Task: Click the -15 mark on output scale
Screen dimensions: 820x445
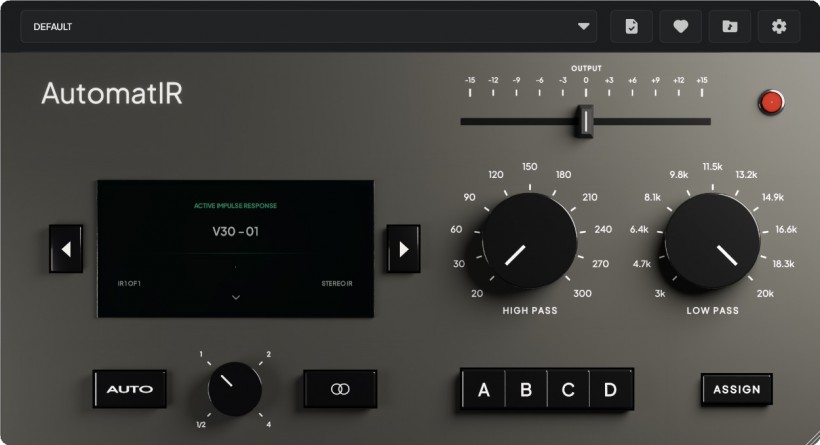Action: pyautogui.click(x=470, y=81)
